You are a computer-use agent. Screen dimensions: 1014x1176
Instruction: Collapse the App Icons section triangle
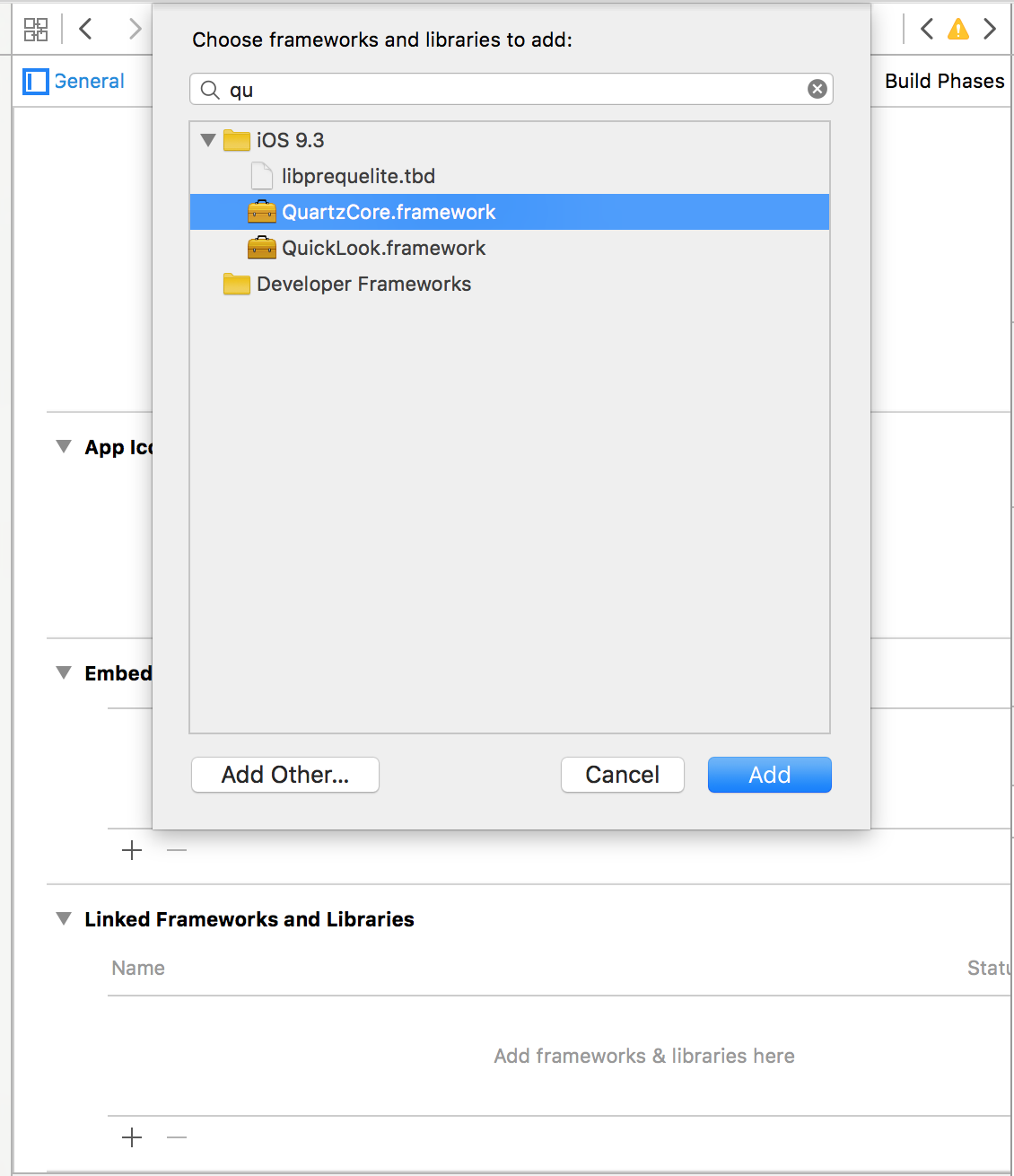tap(64, 446)
